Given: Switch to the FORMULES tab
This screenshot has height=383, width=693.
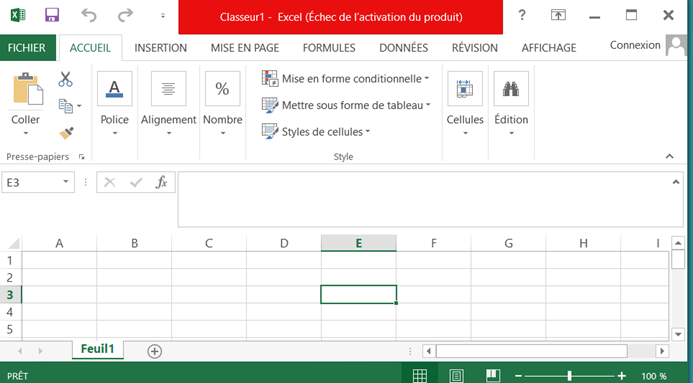Looking at the screenshot, I should (x=329, y=48).
